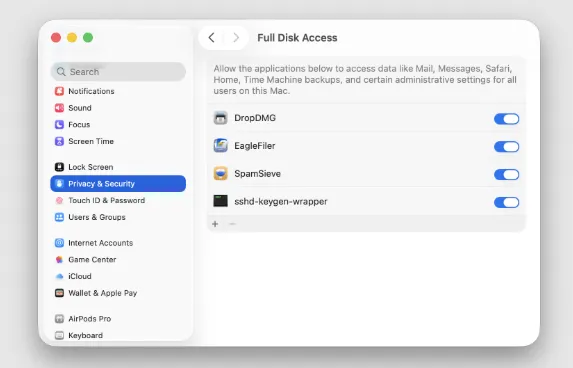
Task: Toggle SpamSieve disk access switch
Action: pyautogui.click(x=506, y=174)
